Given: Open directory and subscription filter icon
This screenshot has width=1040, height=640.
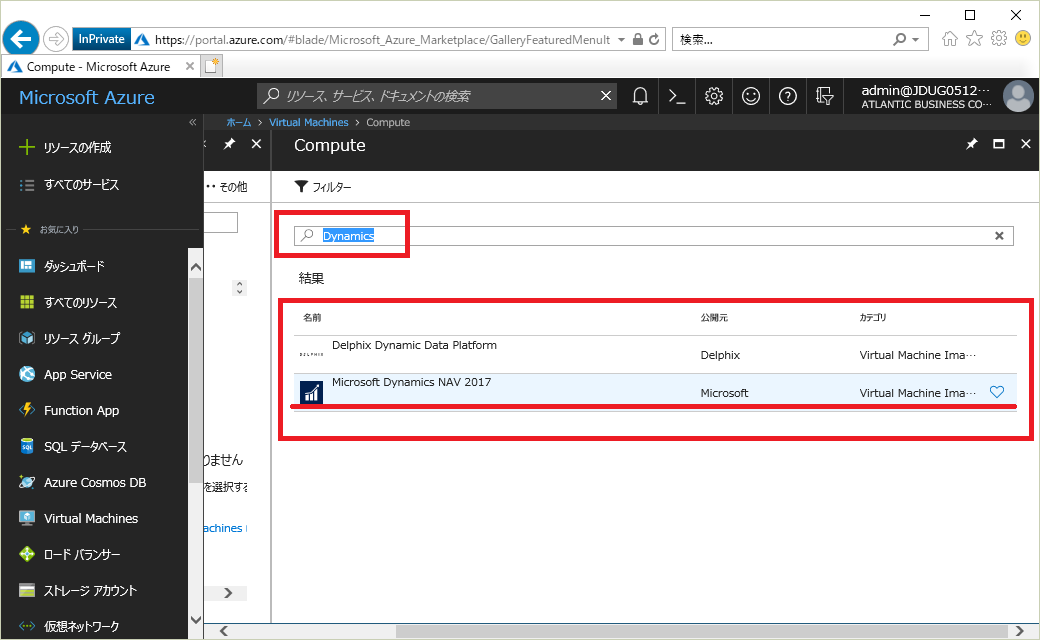Looking at the screenshot, I should [824, 97].
